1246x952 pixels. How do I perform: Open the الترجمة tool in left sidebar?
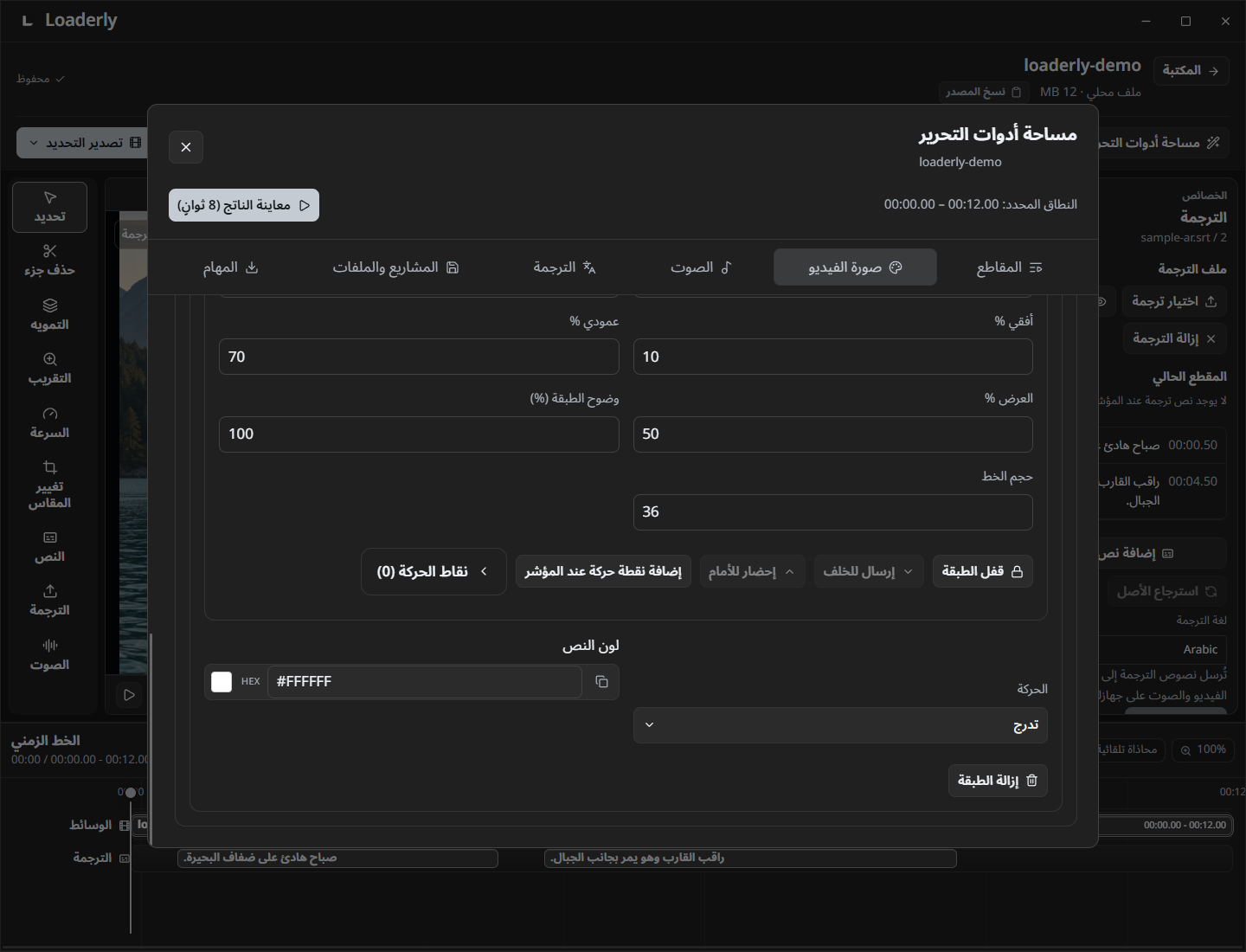click(x=49, y=601)
